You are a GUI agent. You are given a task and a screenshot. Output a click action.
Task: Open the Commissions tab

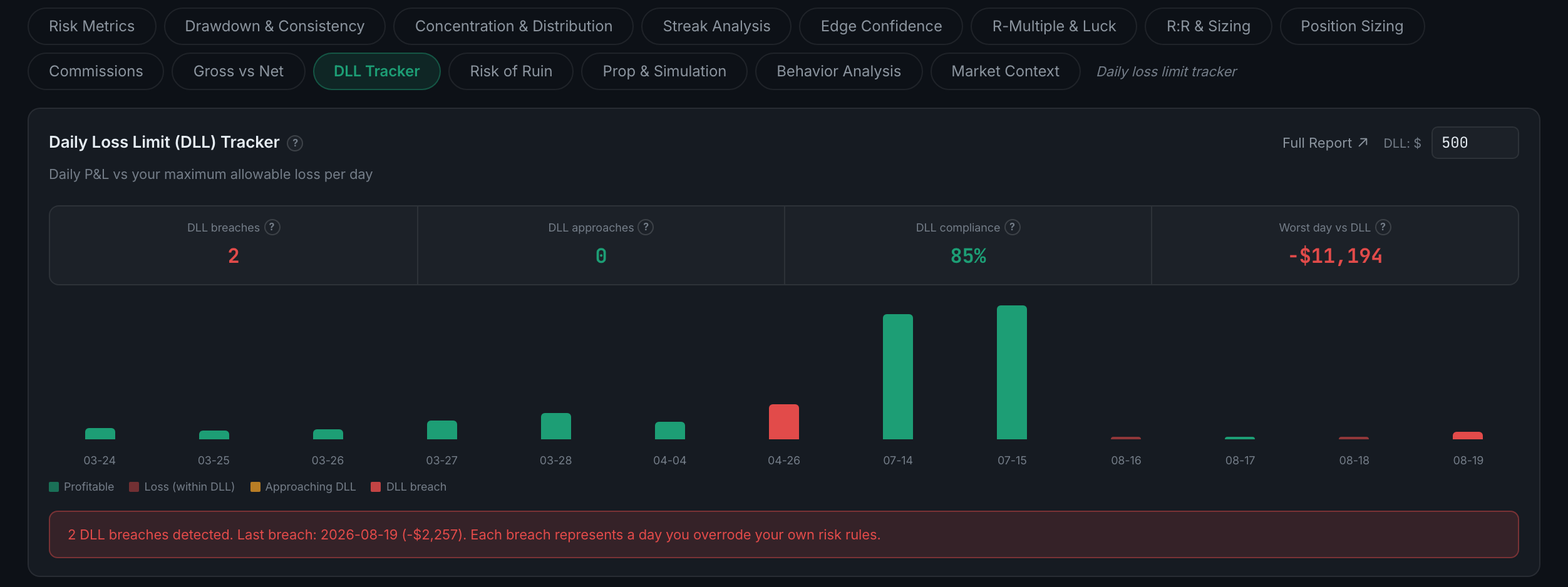click(x=96, y=71)
